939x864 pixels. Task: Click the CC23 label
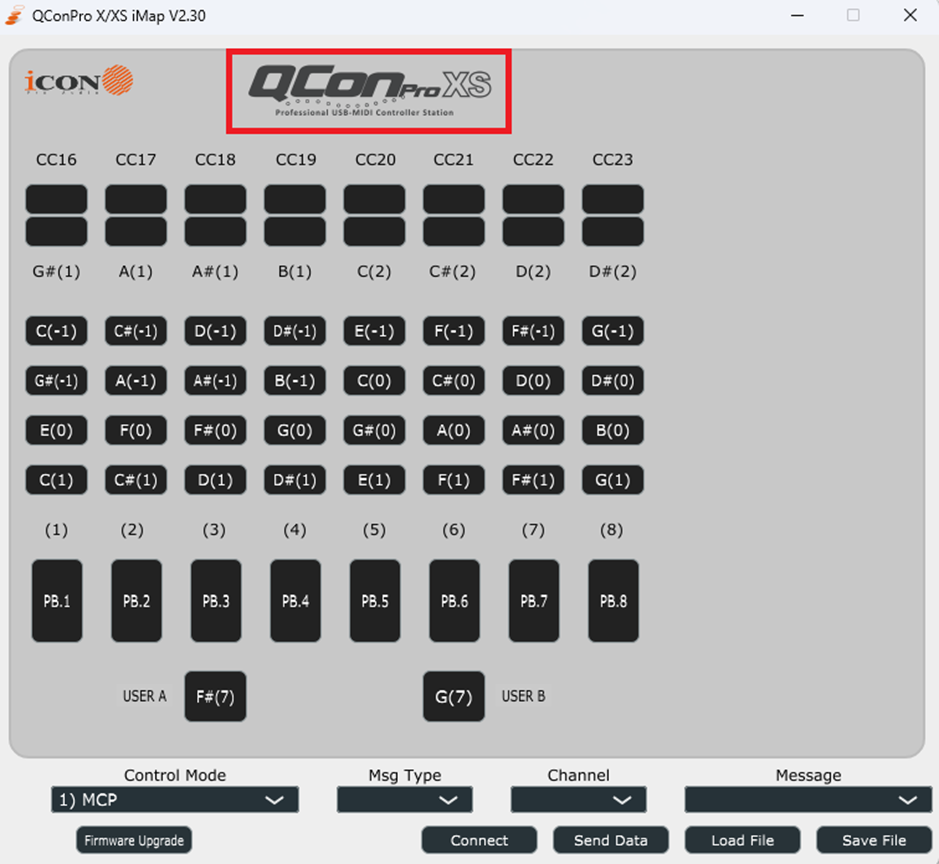tap(613, 160)
